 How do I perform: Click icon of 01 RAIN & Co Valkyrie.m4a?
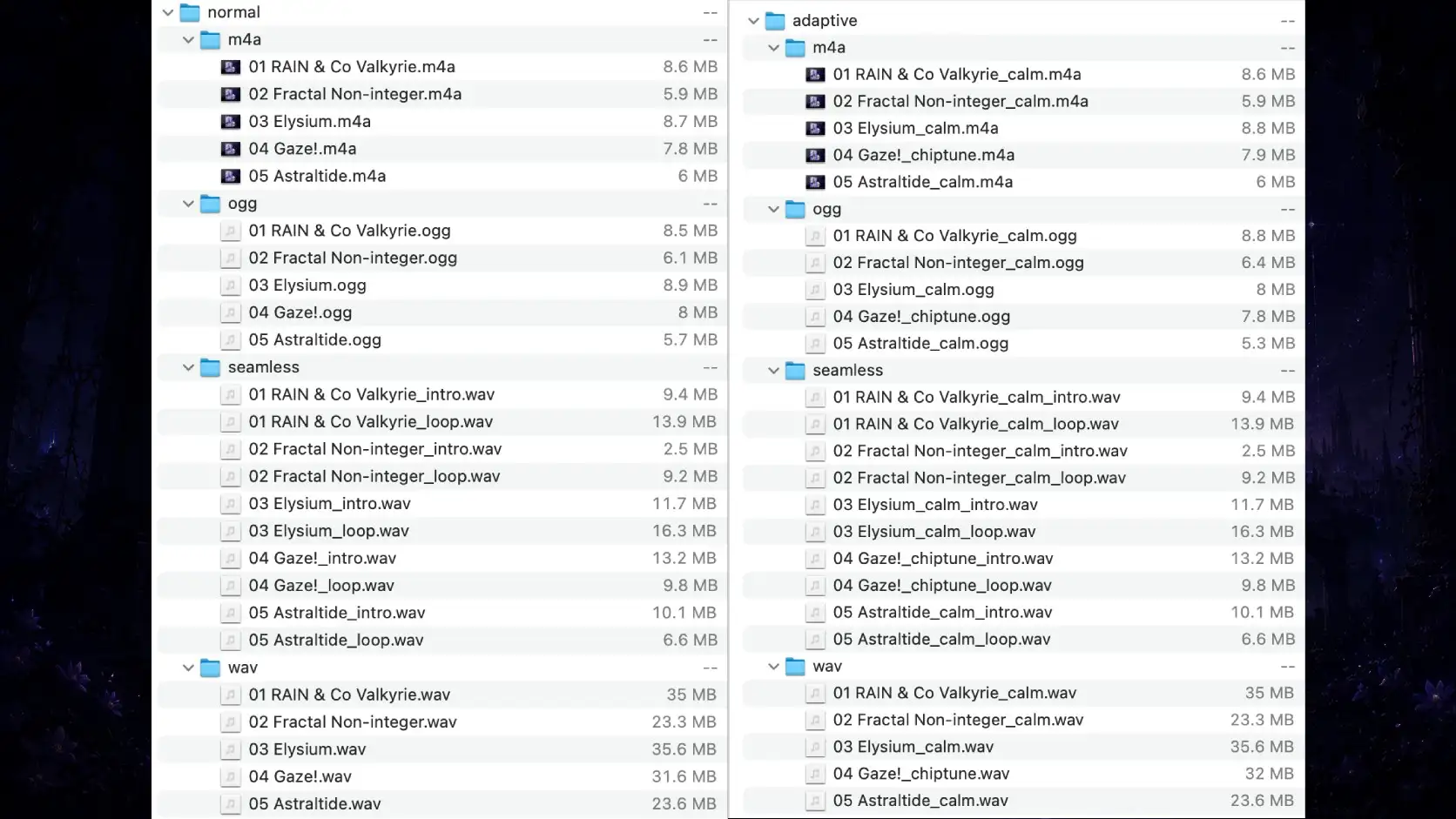230,67
